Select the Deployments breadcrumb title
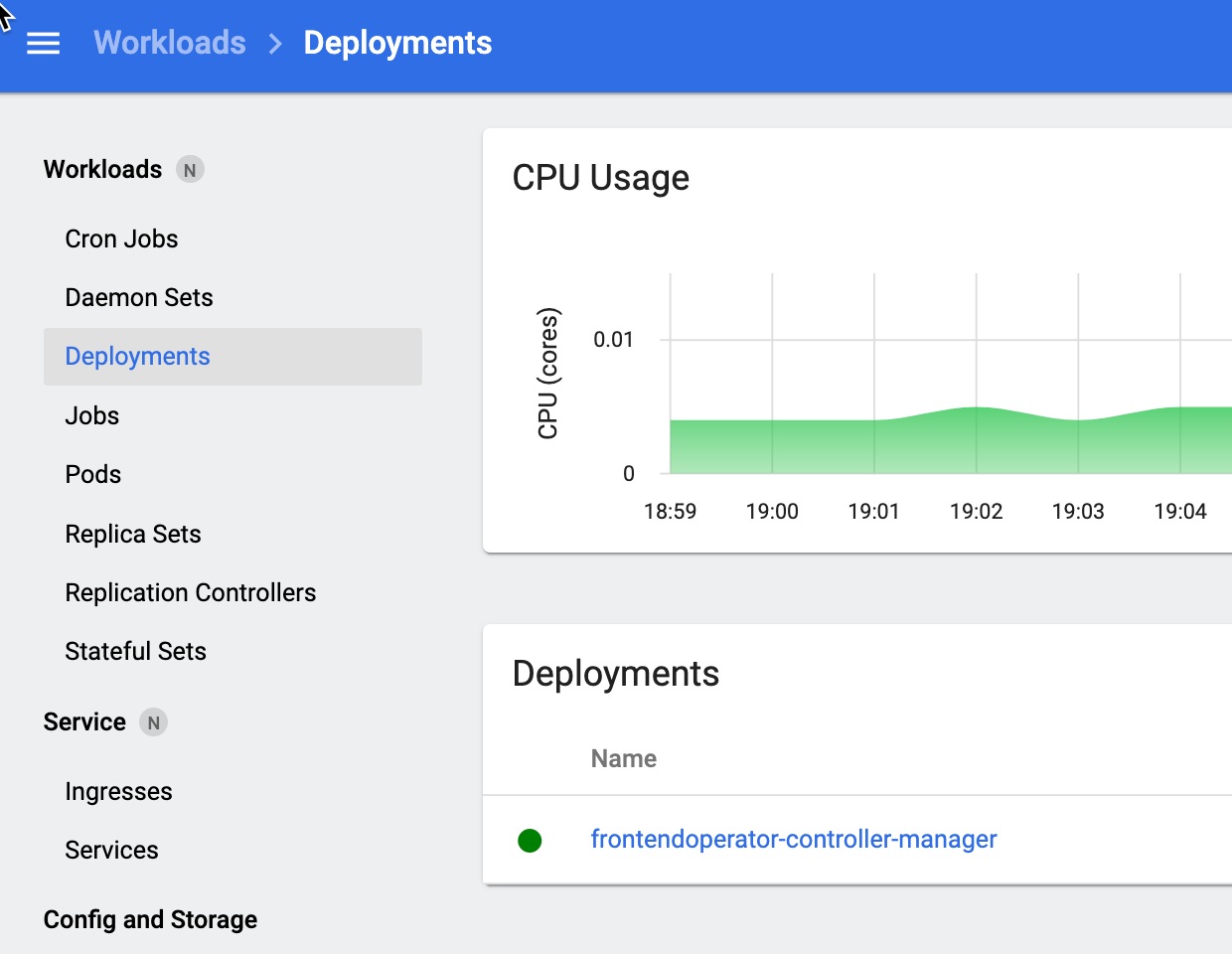Screen dimensions: 1232x954 (397, 43)
